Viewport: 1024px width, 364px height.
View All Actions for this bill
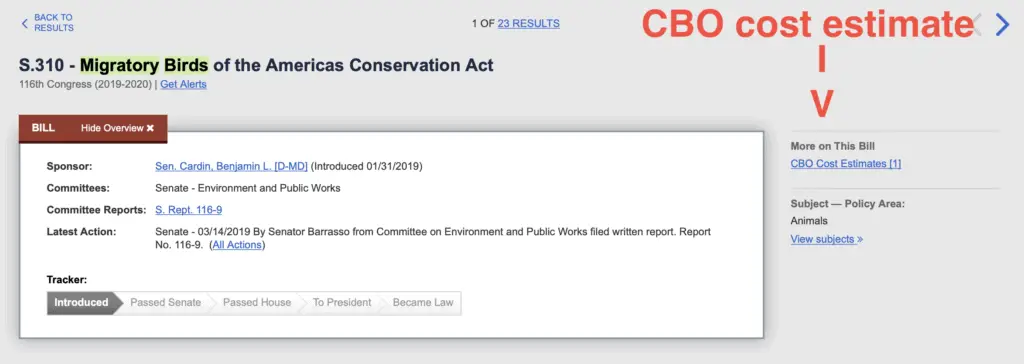point(237,245)
